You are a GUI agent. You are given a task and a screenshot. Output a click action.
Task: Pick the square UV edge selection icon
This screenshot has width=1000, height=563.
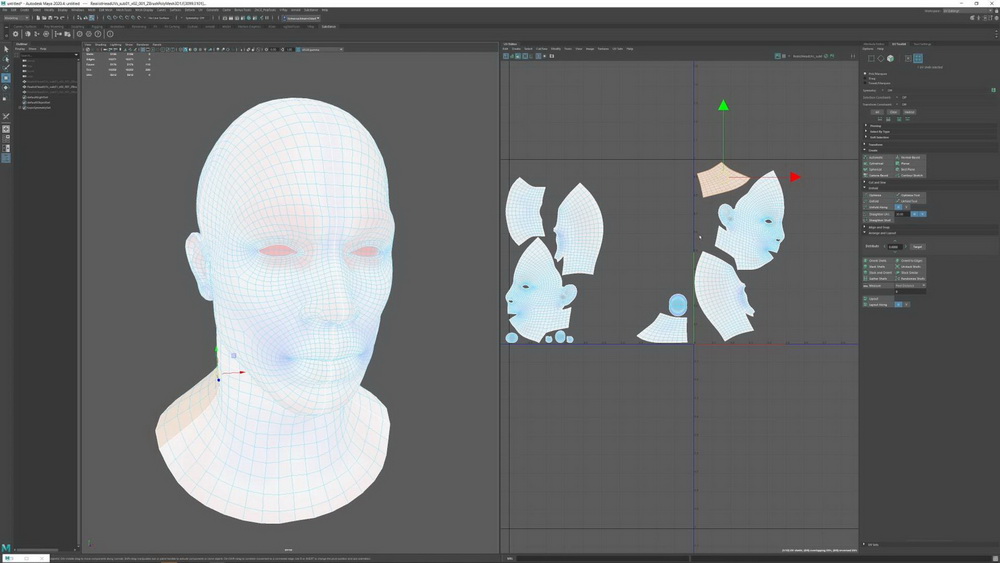point(871,59)
